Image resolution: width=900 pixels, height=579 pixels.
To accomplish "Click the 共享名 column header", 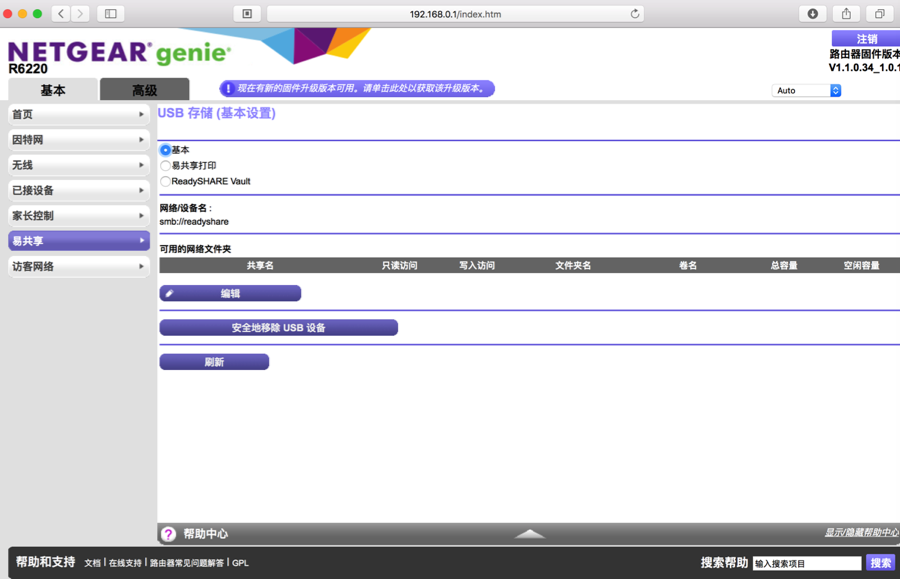I will (x=260, y=265).
